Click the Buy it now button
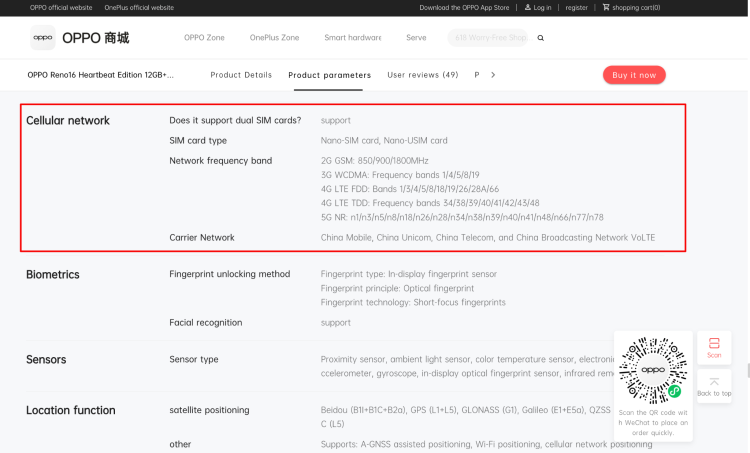The height and width of the screenshot is (453, 750). point(634,75)
